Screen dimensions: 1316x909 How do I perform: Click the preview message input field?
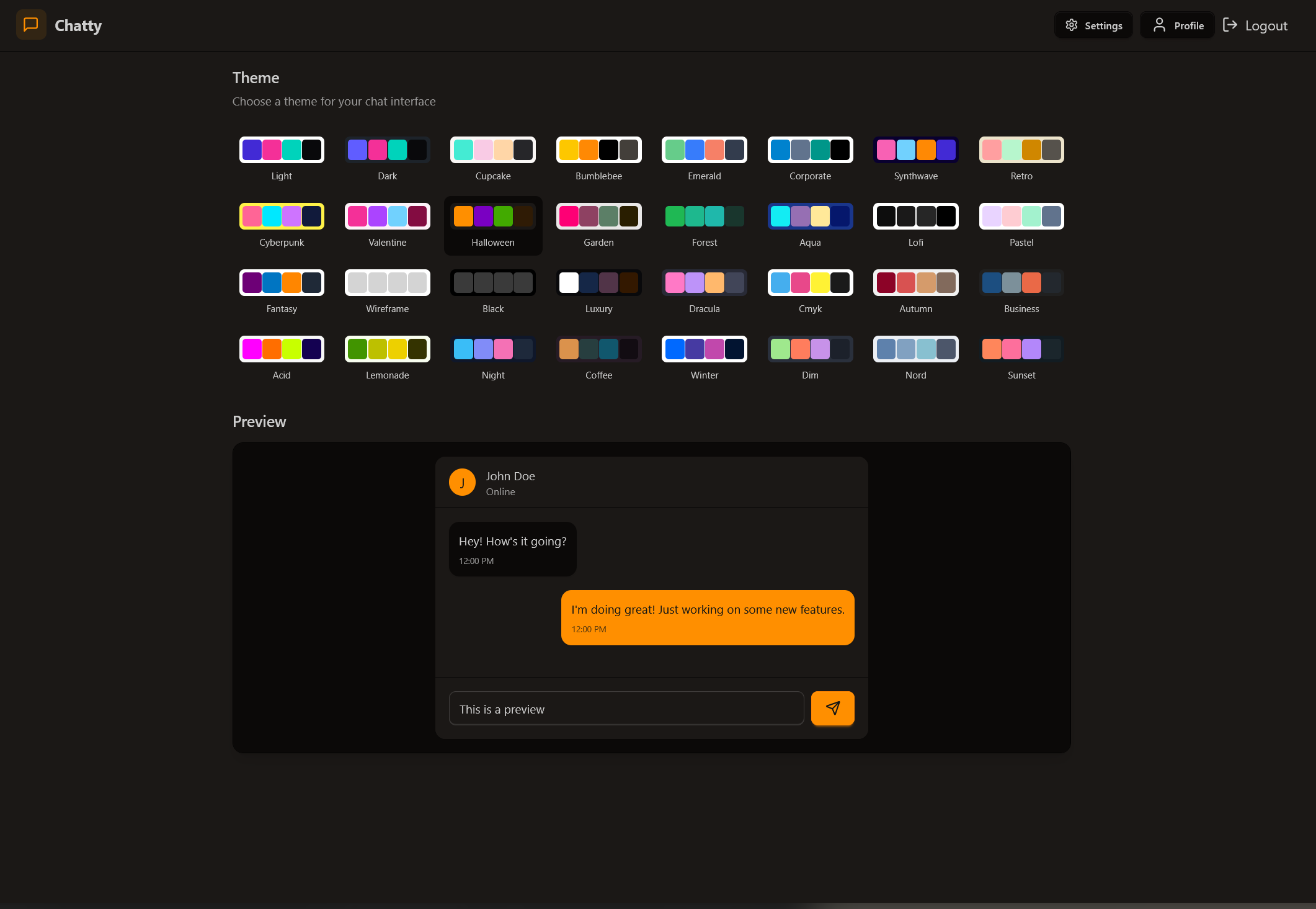pyautogui.click(x=626, y=709)
